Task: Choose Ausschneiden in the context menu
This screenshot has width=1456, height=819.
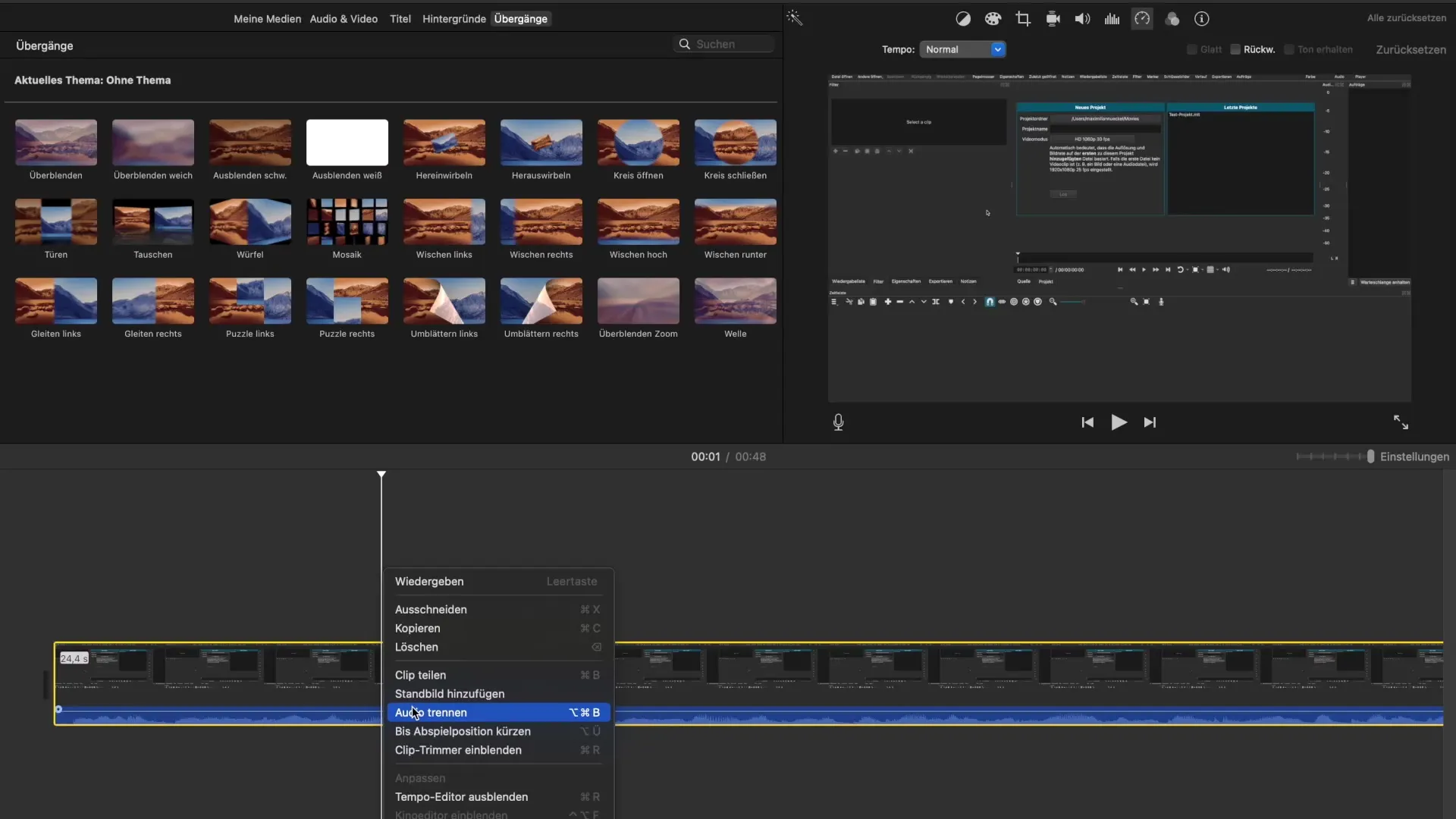Action: pos(498,610)
